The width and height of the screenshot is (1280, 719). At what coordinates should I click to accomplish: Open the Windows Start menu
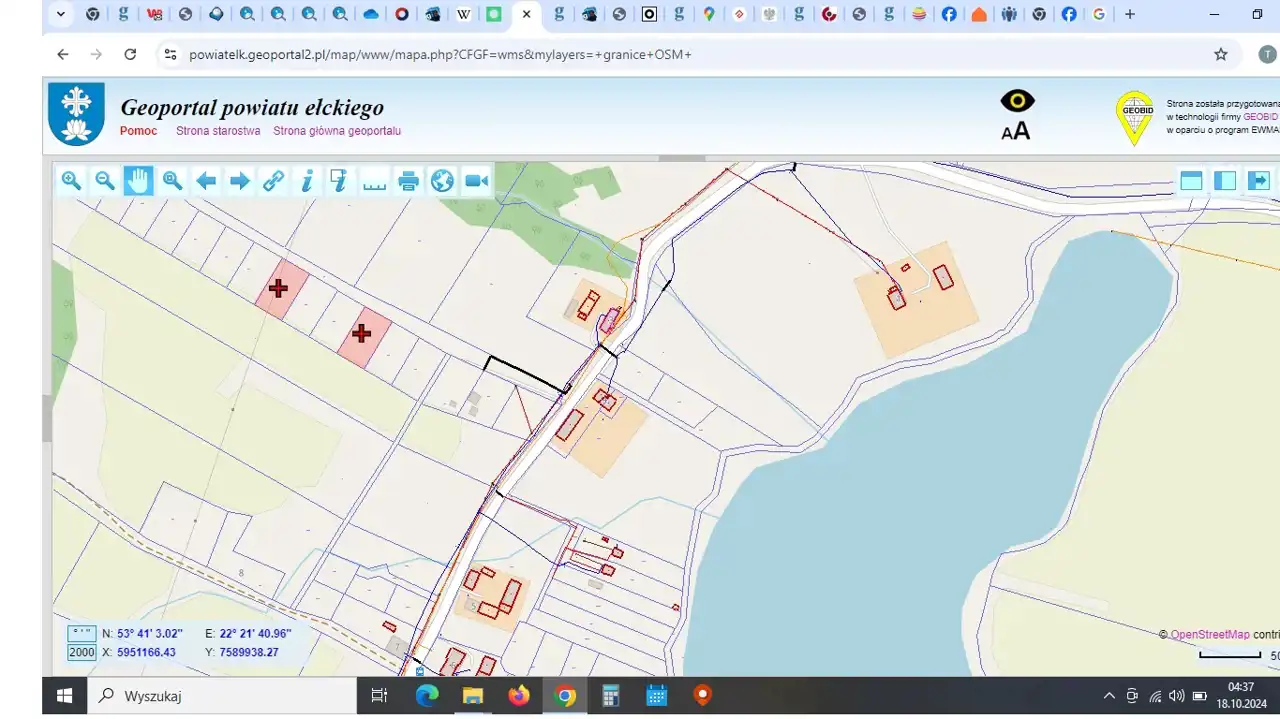point(65,695)
